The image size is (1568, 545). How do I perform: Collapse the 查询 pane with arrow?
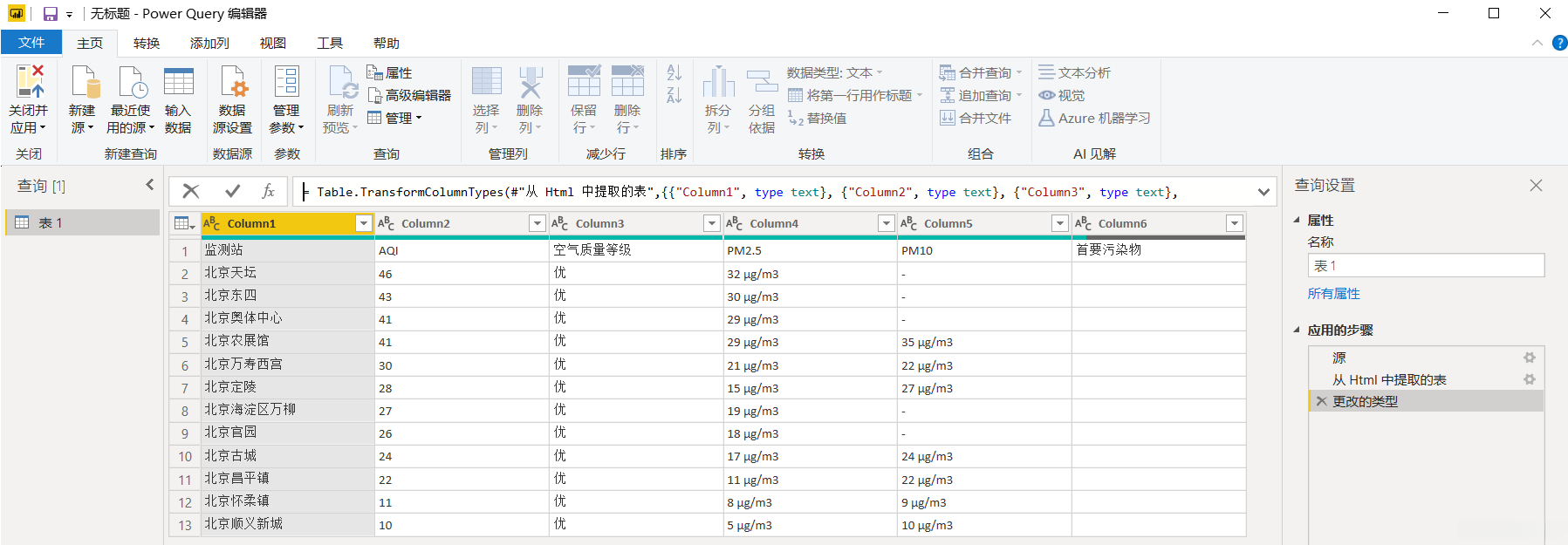pos(150,185)
